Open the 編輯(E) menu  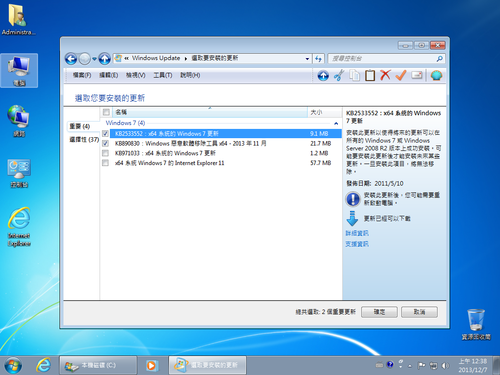coord(108,75)
